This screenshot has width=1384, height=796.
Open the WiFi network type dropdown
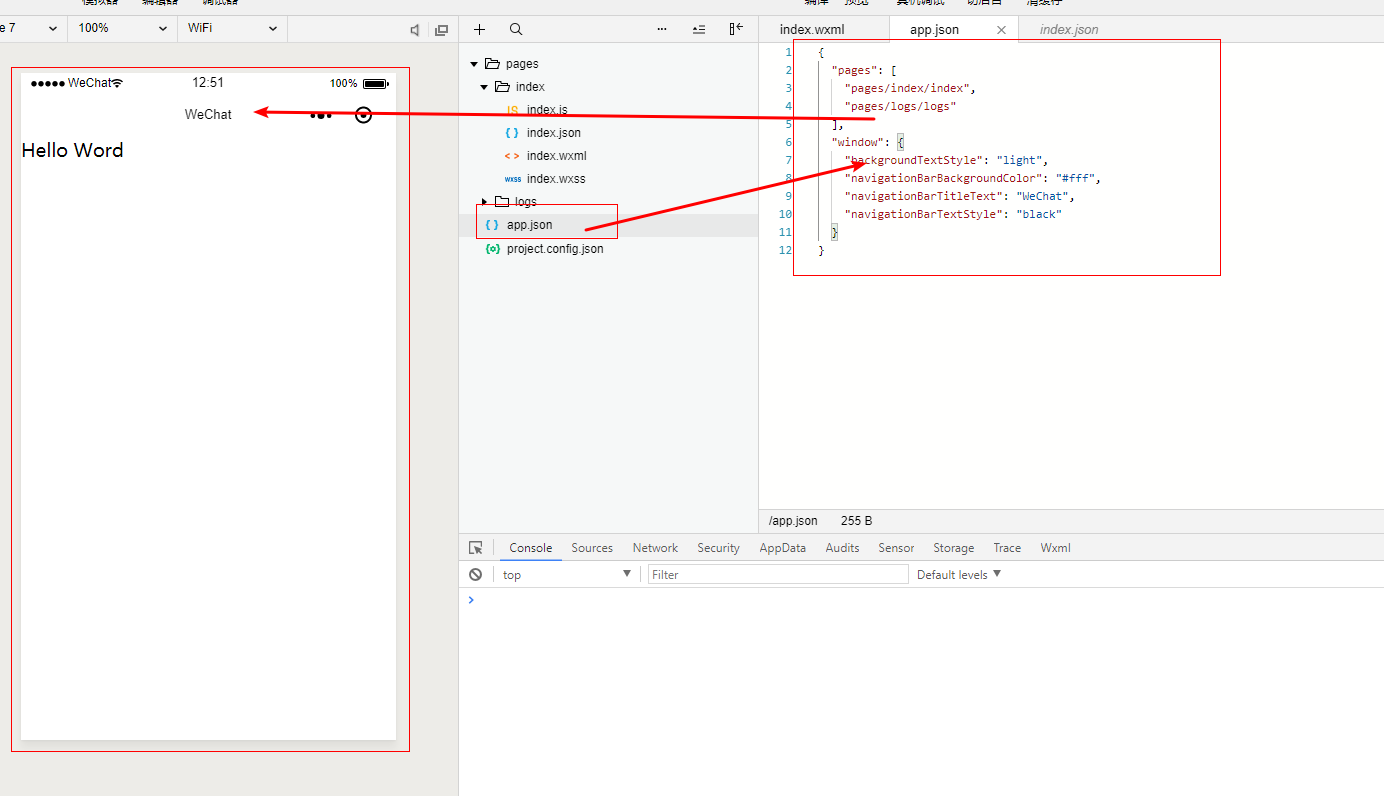tap(232, 29)
